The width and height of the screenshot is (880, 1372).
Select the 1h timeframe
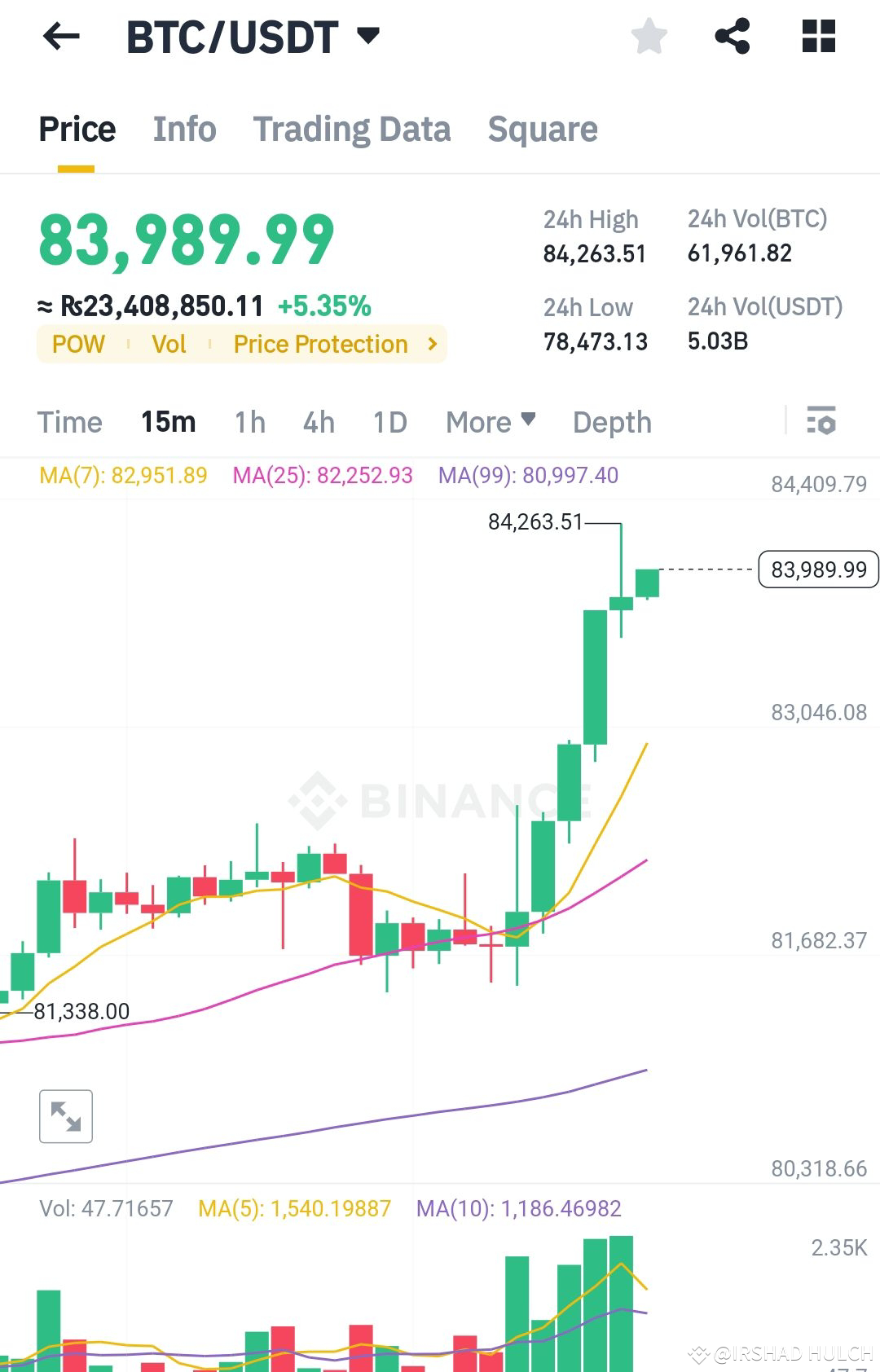coord(249,422)
